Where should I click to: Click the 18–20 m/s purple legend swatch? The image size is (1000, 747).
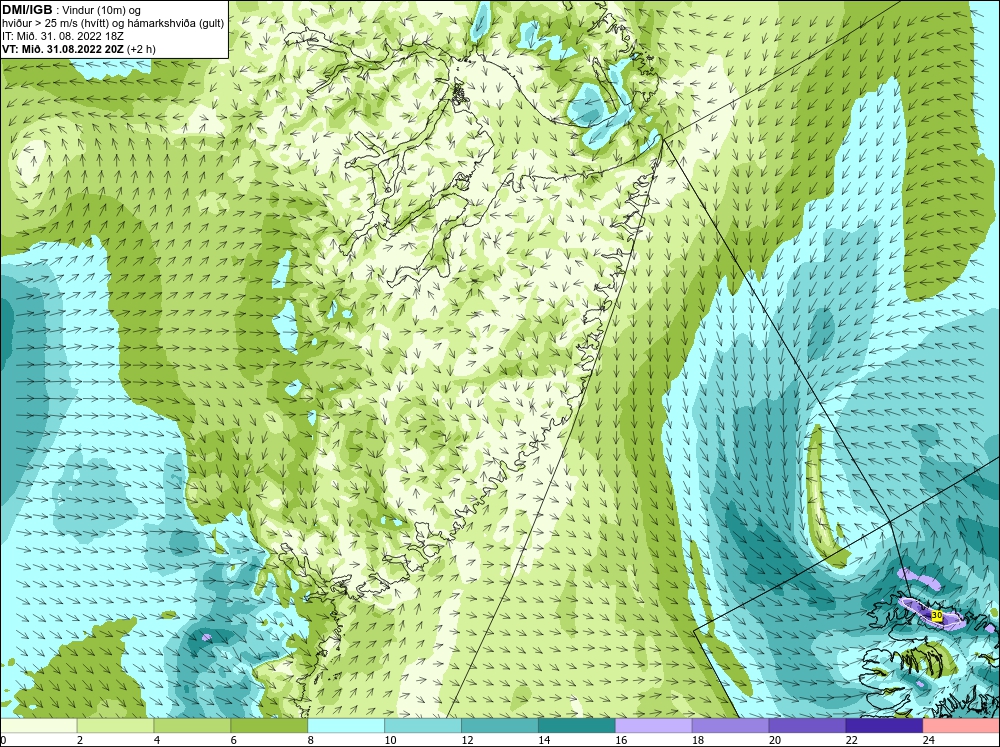pos(730,726)
